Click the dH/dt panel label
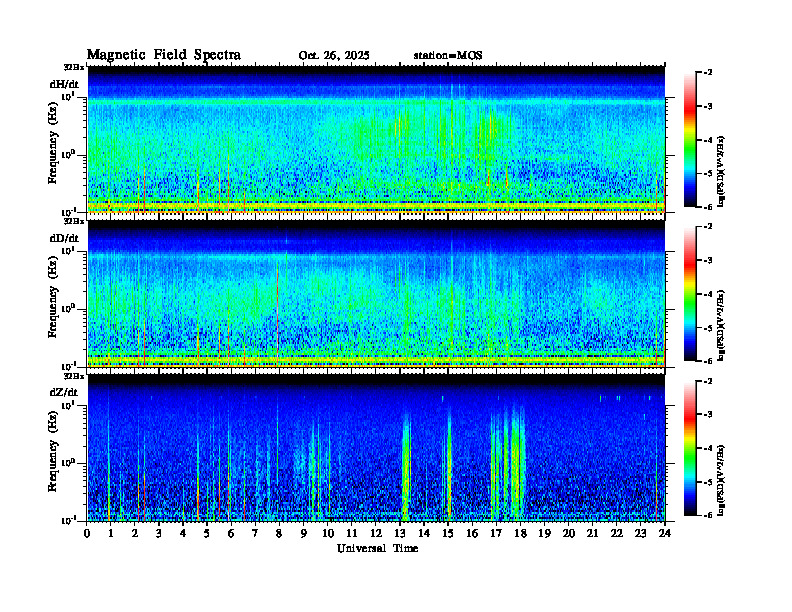The height and width of the screenshot is (612, 792). (64, 84)
